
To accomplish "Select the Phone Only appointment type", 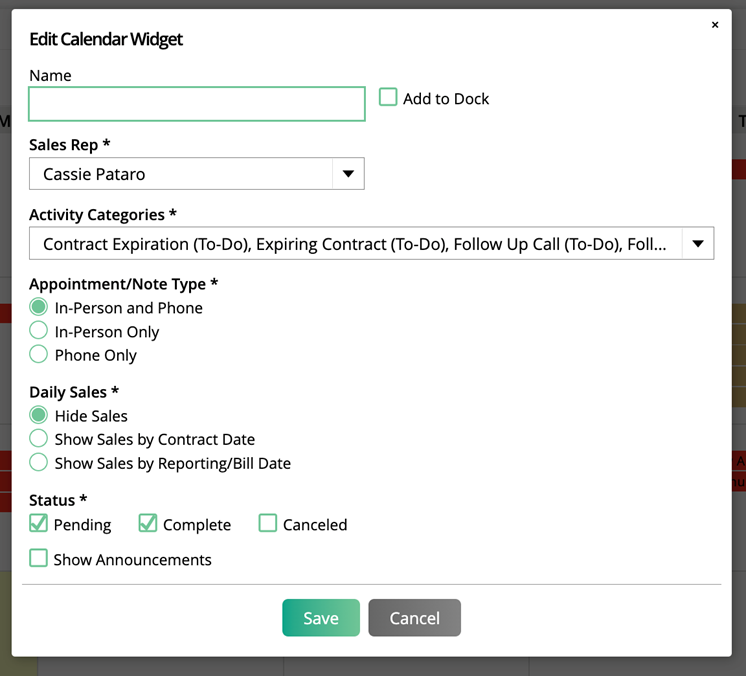I will click(x=39, y=354).
